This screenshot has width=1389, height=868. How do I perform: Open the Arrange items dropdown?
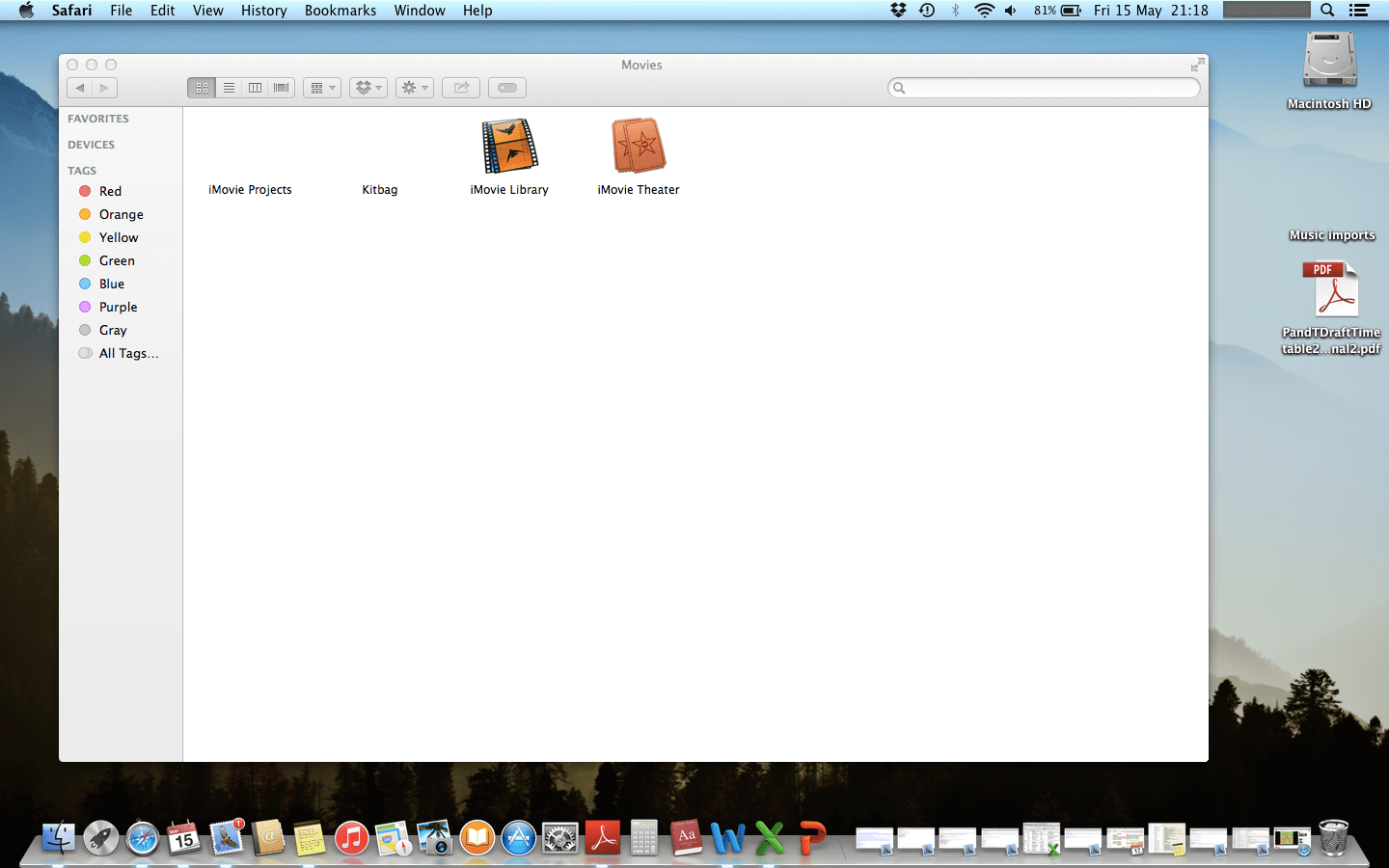pos(322,87)
